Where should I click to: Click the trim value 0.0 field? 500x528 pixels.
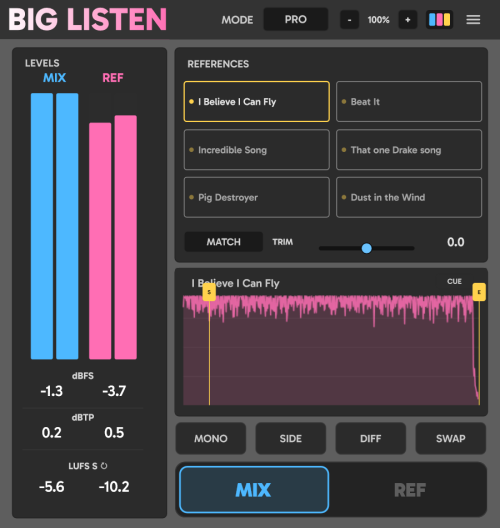[456, 242]
